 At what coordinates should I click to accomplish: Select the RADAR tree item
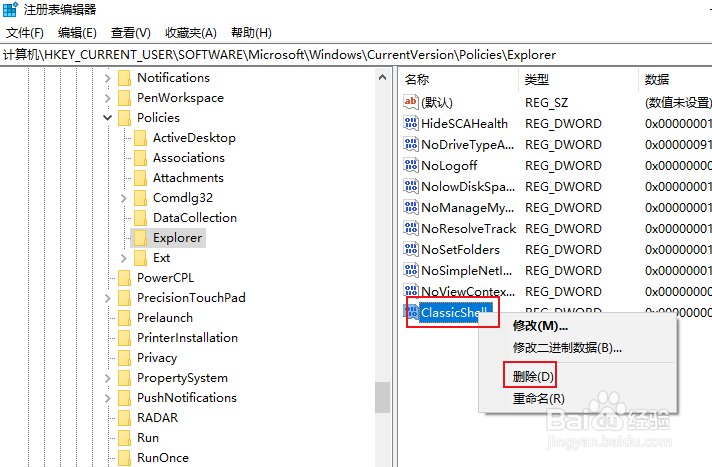point(157,417)
